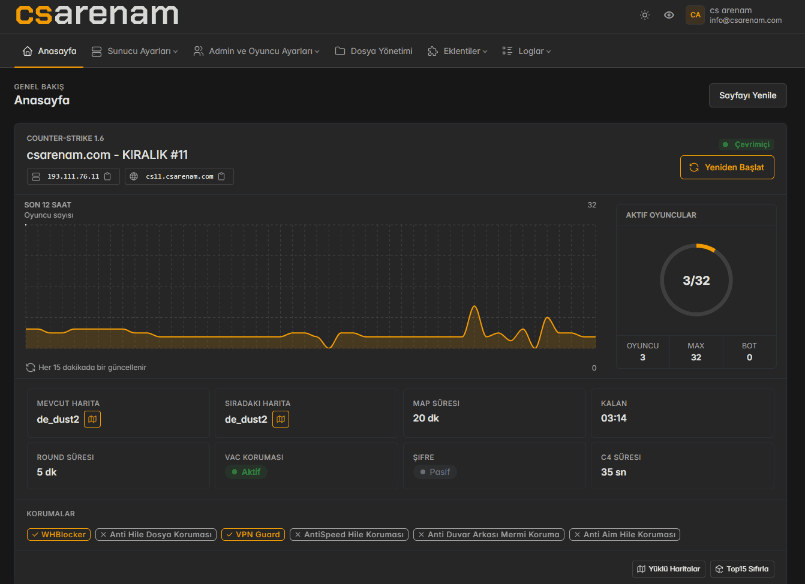Image resolution: width=805 pixels, height=584 pixels.
Task: Toggle Anti Hile Dosya Koruması
Action: (156, 535)
